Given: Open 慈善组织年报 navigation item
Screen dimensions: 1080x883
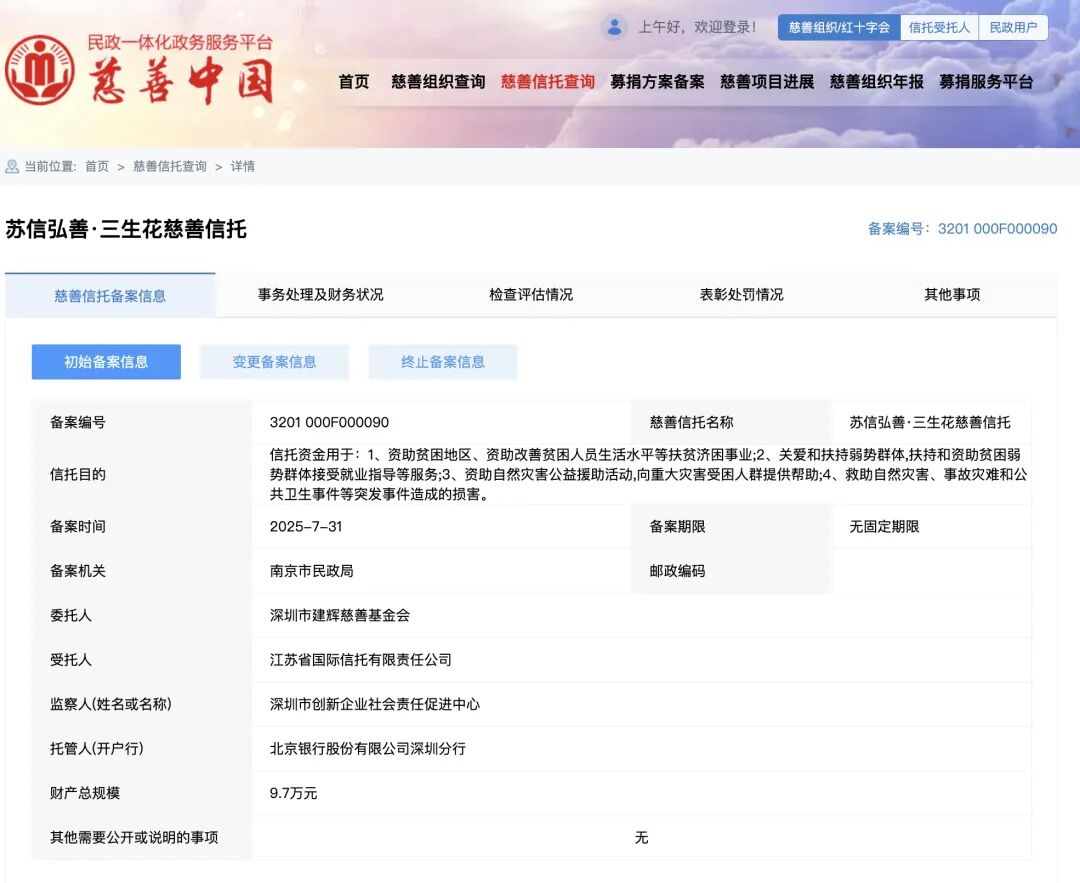Looking at the screenshot, I should point(877,82).
